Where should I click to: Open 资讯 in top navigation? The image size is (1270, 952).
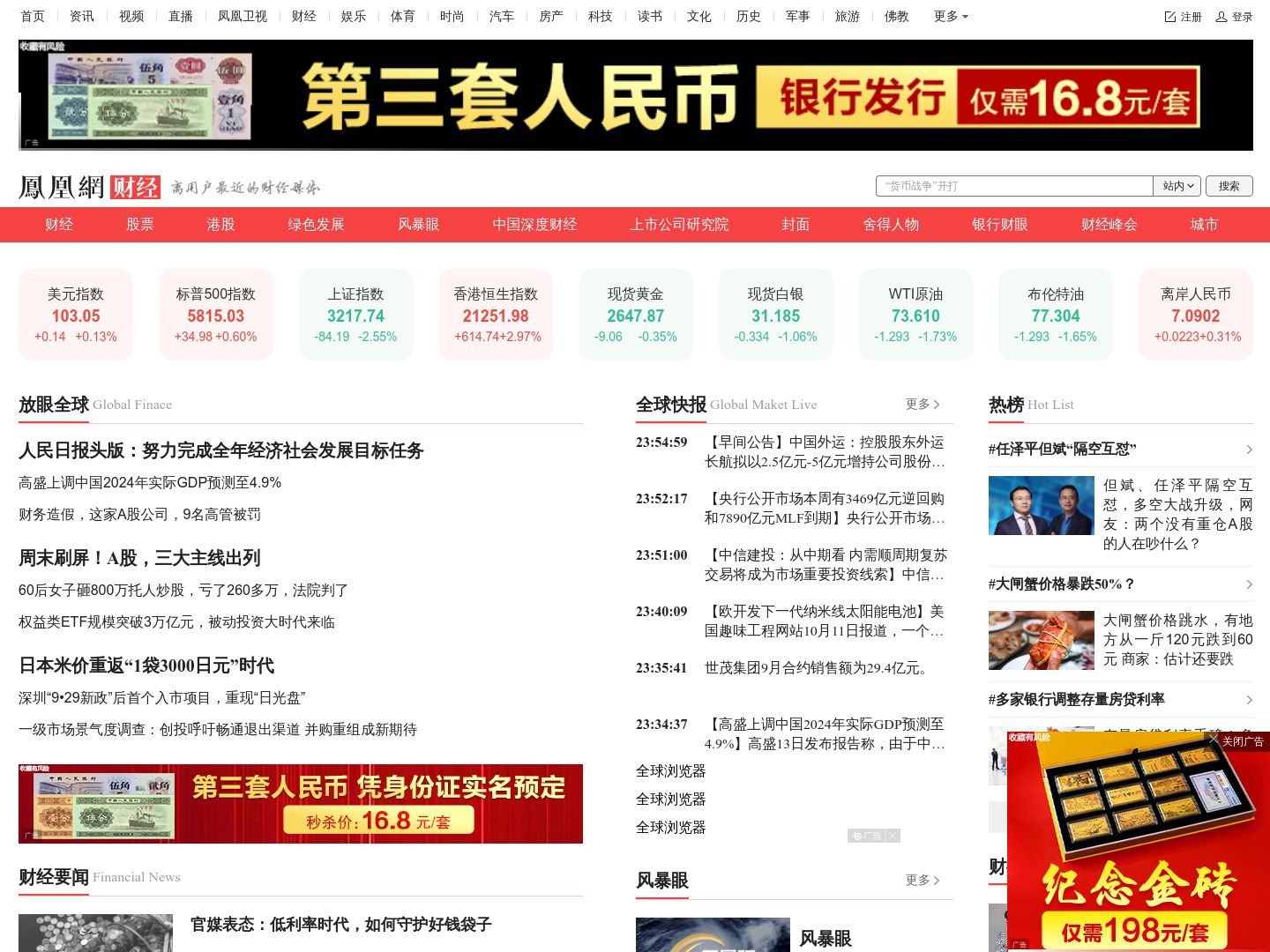click(x=82, y=17)
